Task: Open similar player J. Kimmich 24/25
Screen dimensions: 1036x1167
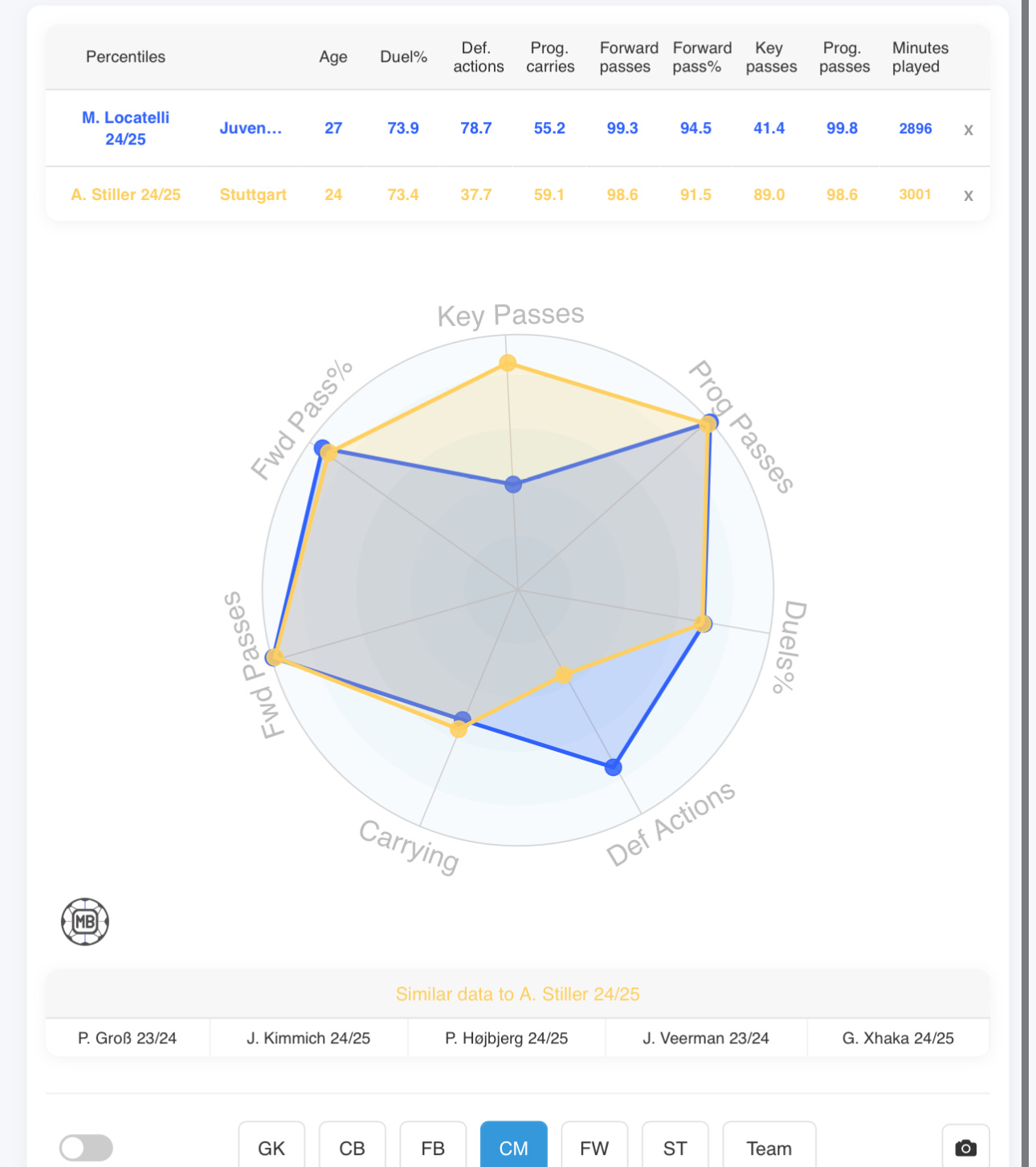Action: [x=308, y=1038]
